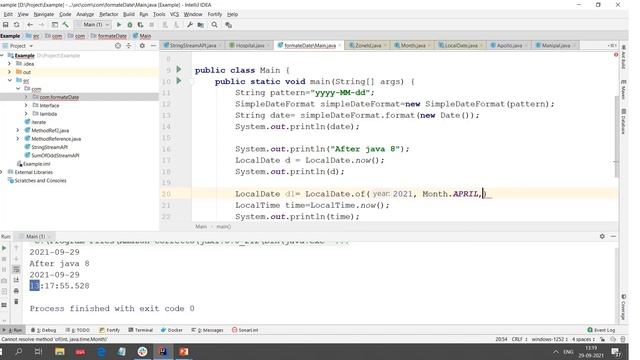Screen dimensions: 640x360
Task: Select SumOfOddStreamAPI file in project tree
Action: pos(55,155)
